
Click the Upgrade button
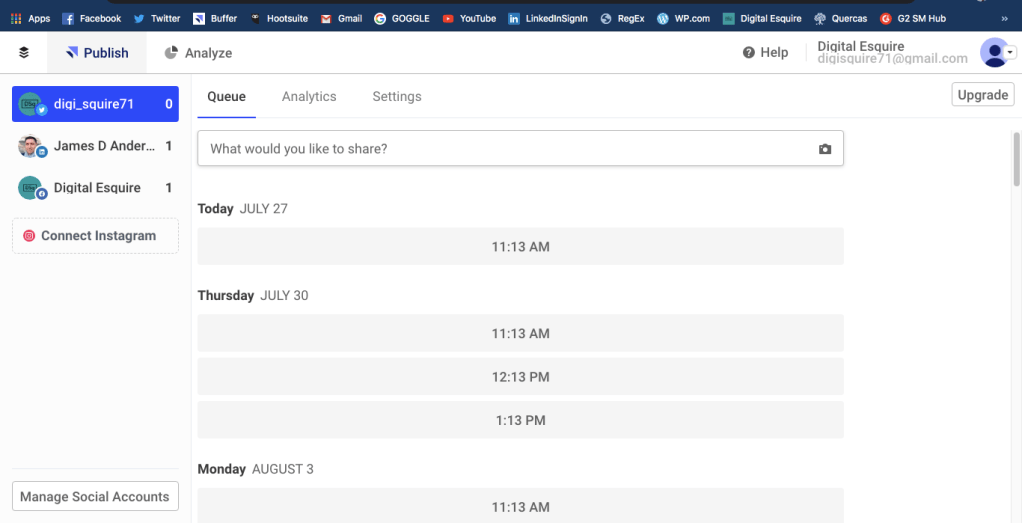coord(982,95)
